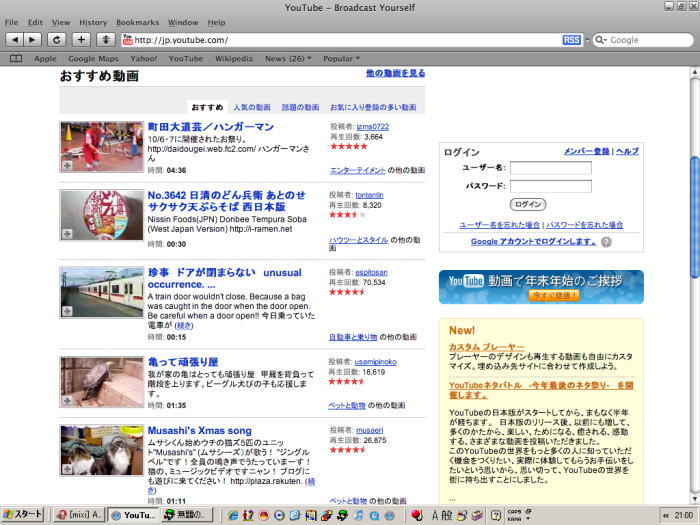
Task: Click the YouTube favicon in the address bar
Action: pyautogui.click(x=127, y=40)
